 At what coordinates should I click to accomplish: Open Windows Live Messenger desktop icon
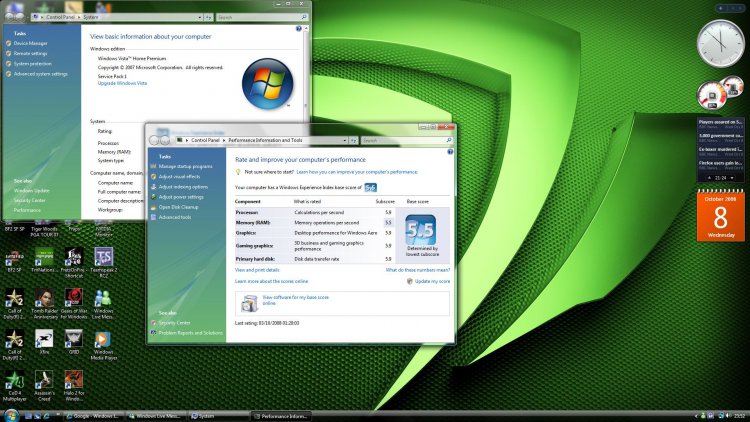pyautogui.click(x=103, y=304)
